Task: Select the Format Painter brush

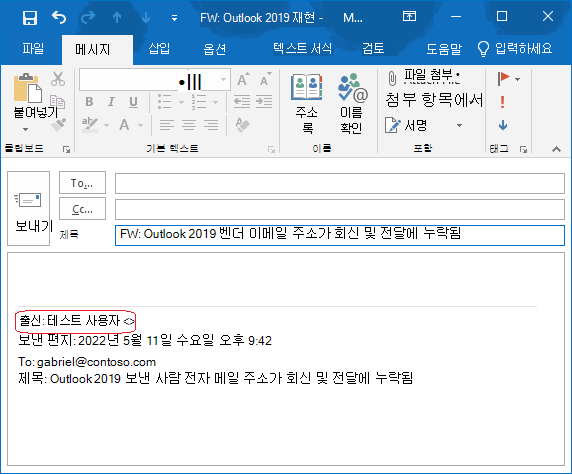Action: click(x=58, y=124)
